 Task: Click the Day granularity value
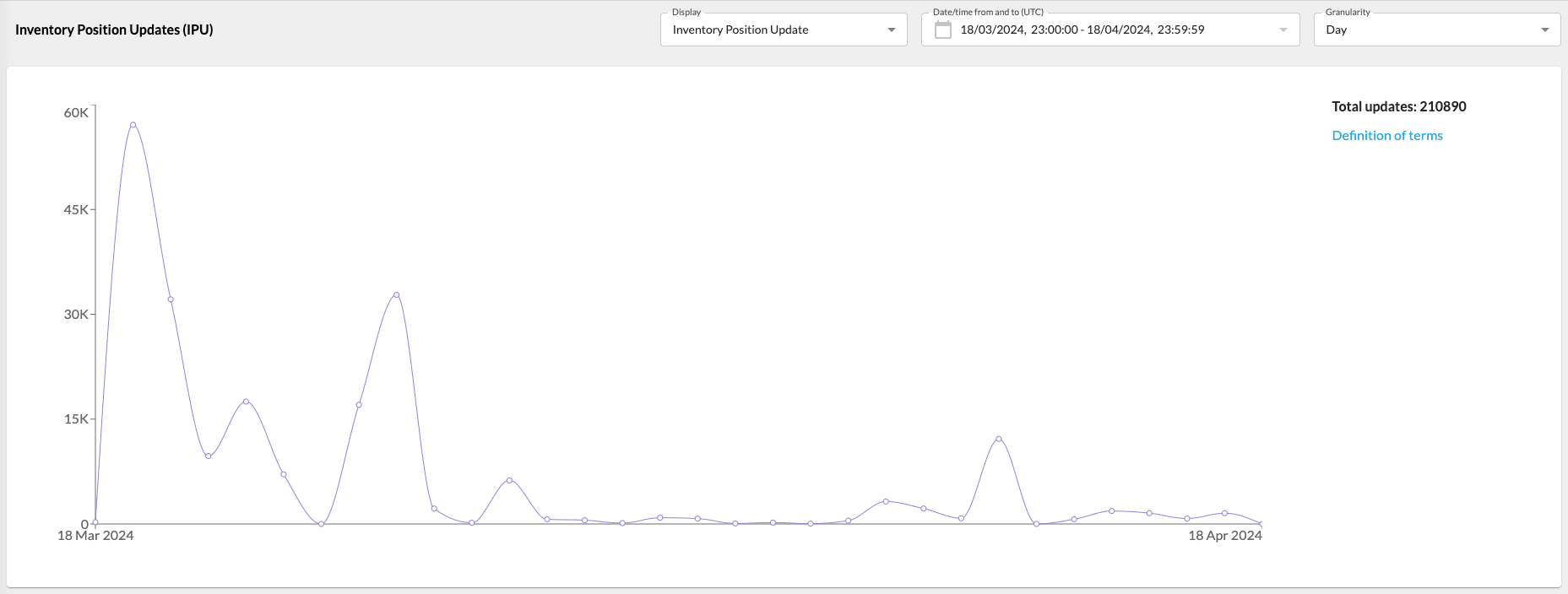coord(1336,30)
